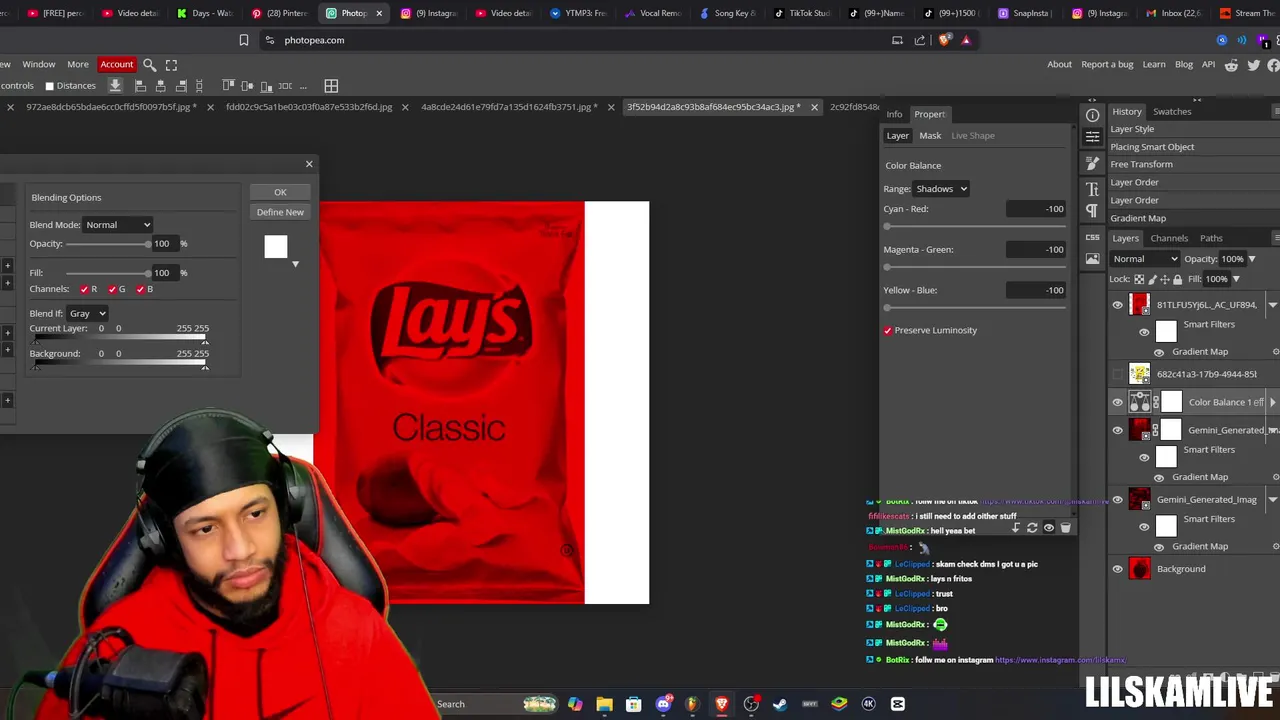Screen dimensions: 1280x720
Task: Open Steam icon in the Windows taskbar
Action: click(780, 704)
